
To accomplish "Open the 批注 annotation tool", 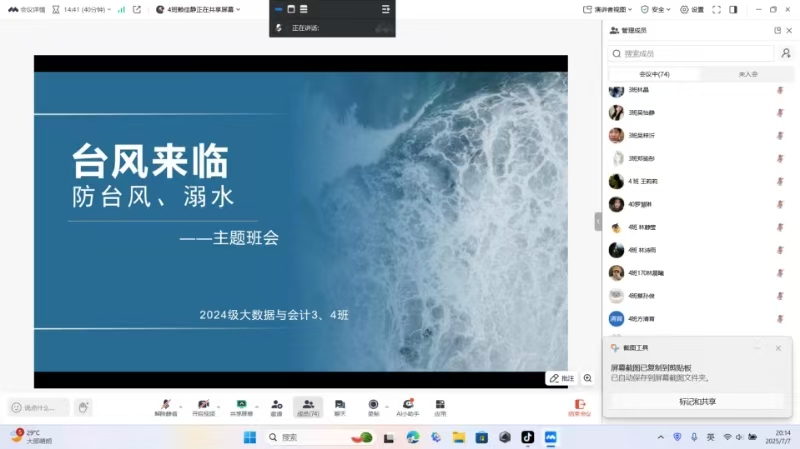I will click(561, 378).
